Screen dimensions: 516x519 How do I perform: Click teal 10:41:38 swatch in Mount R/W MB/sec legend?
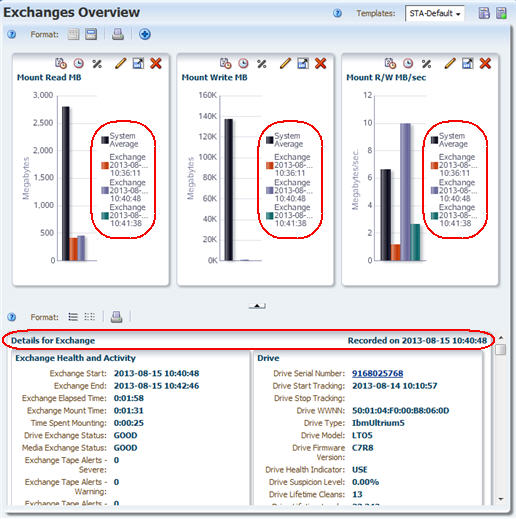tap(434, 216)
